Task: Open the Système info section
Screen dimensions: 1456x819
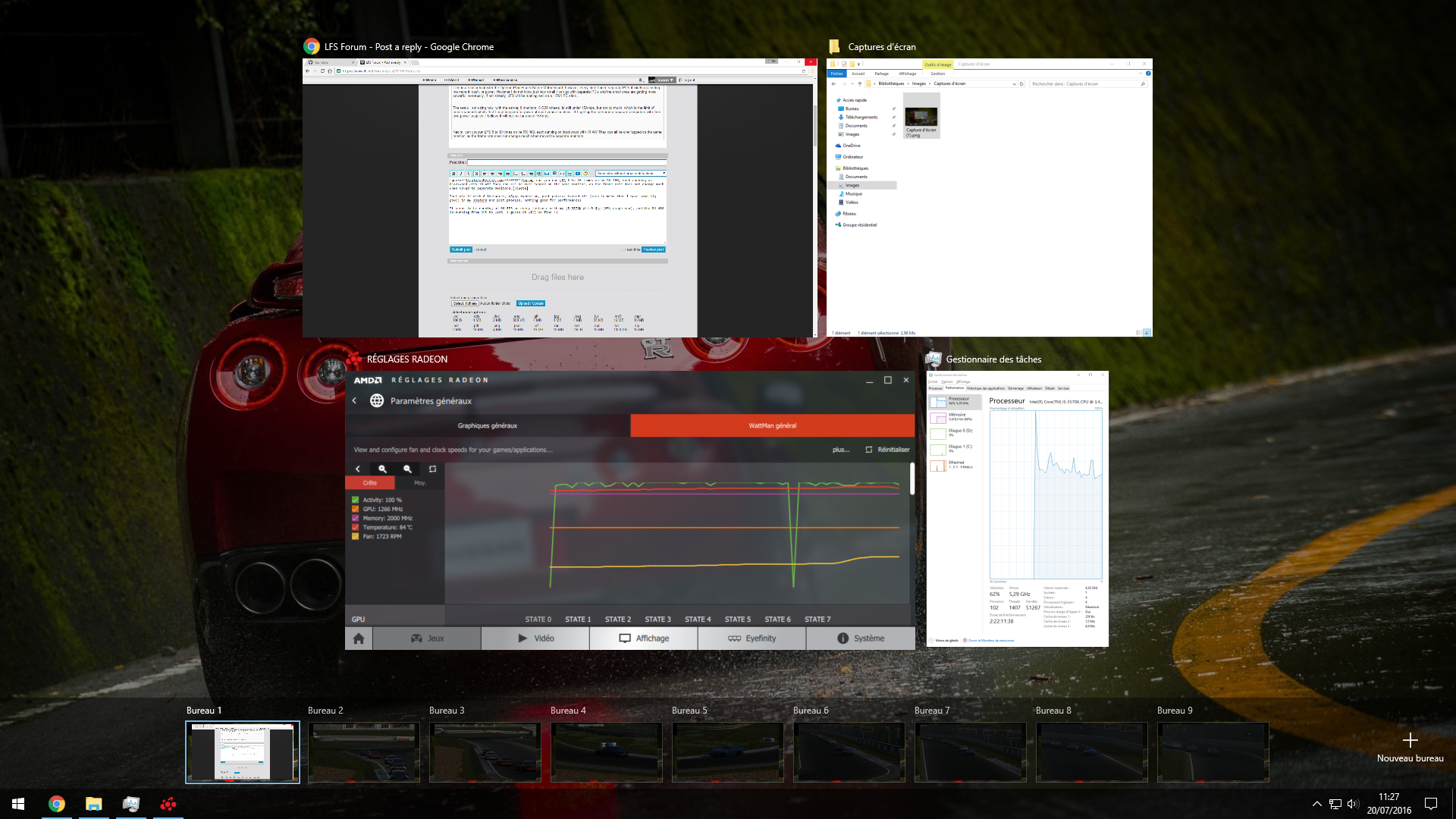Action: [x=861, y=639]
